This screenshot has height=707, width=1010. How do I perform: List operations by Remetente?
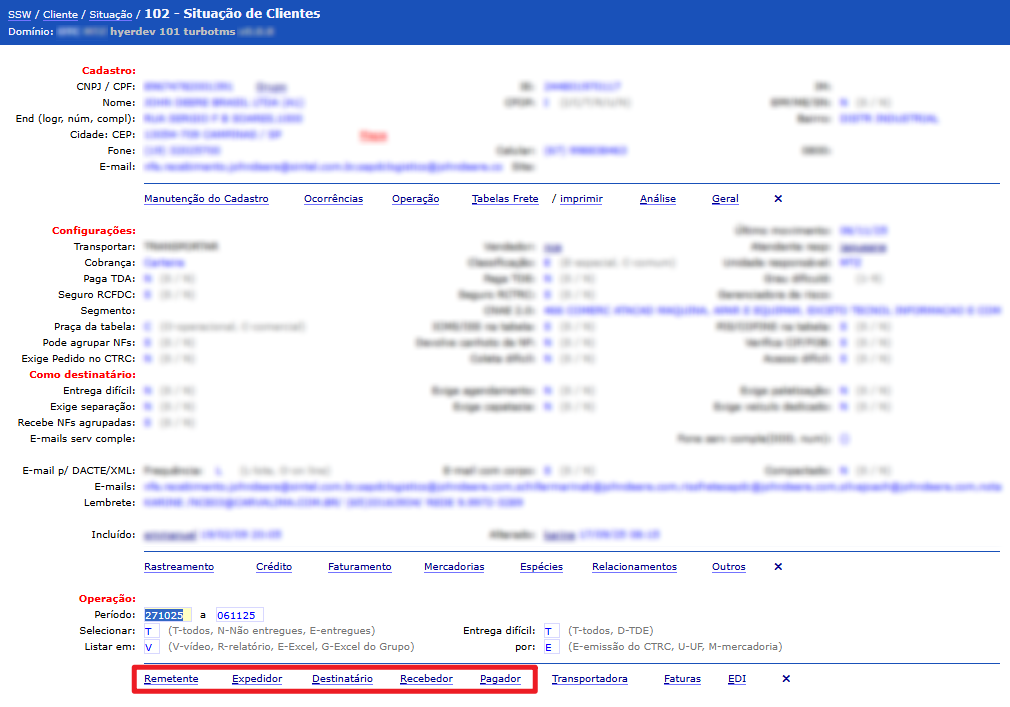(171, 679)
